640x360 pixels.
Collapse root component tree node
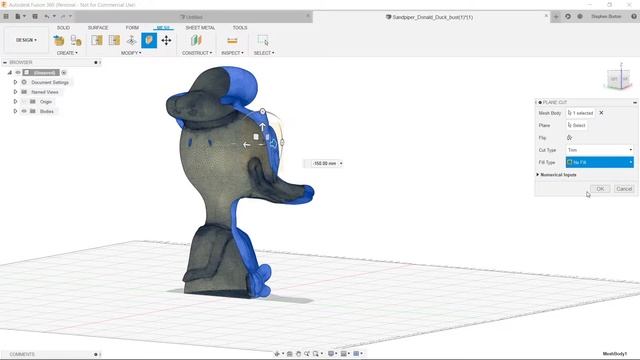click(x=10, y=73)
